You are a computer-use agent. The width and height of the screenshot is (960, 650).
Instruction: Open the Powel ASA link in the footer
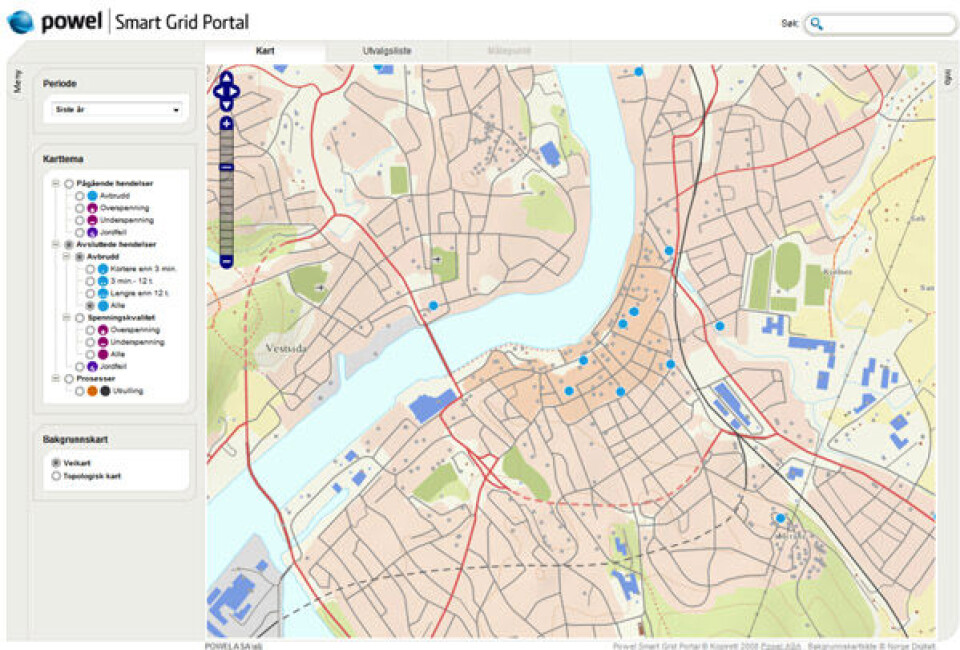click(x=782, y=646)
